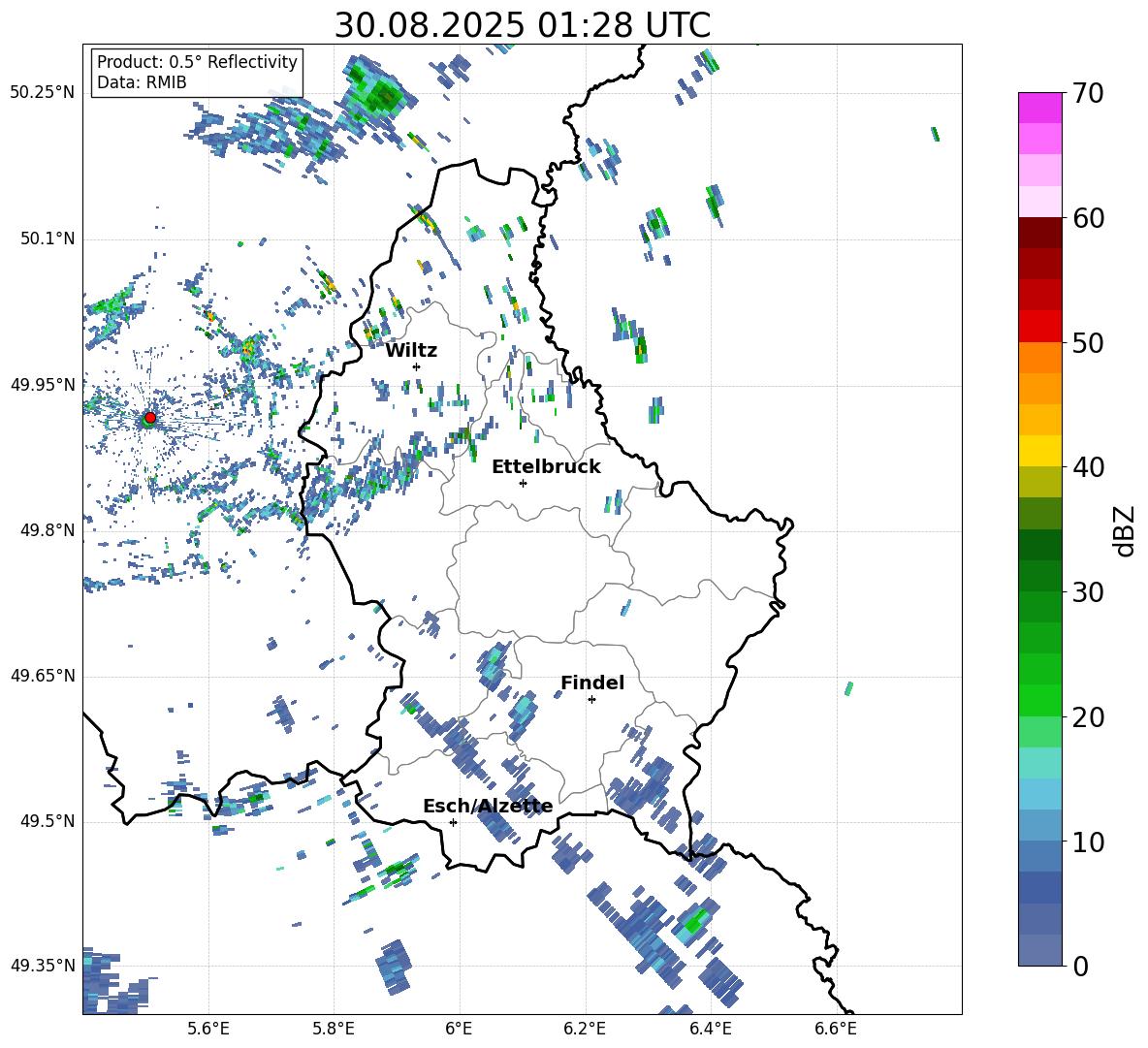Image resolution: width=1148 pixels, height=1048 pixels.
Task: Click the 6.6°E longitude label
Action: click(x=836, y=1029)
